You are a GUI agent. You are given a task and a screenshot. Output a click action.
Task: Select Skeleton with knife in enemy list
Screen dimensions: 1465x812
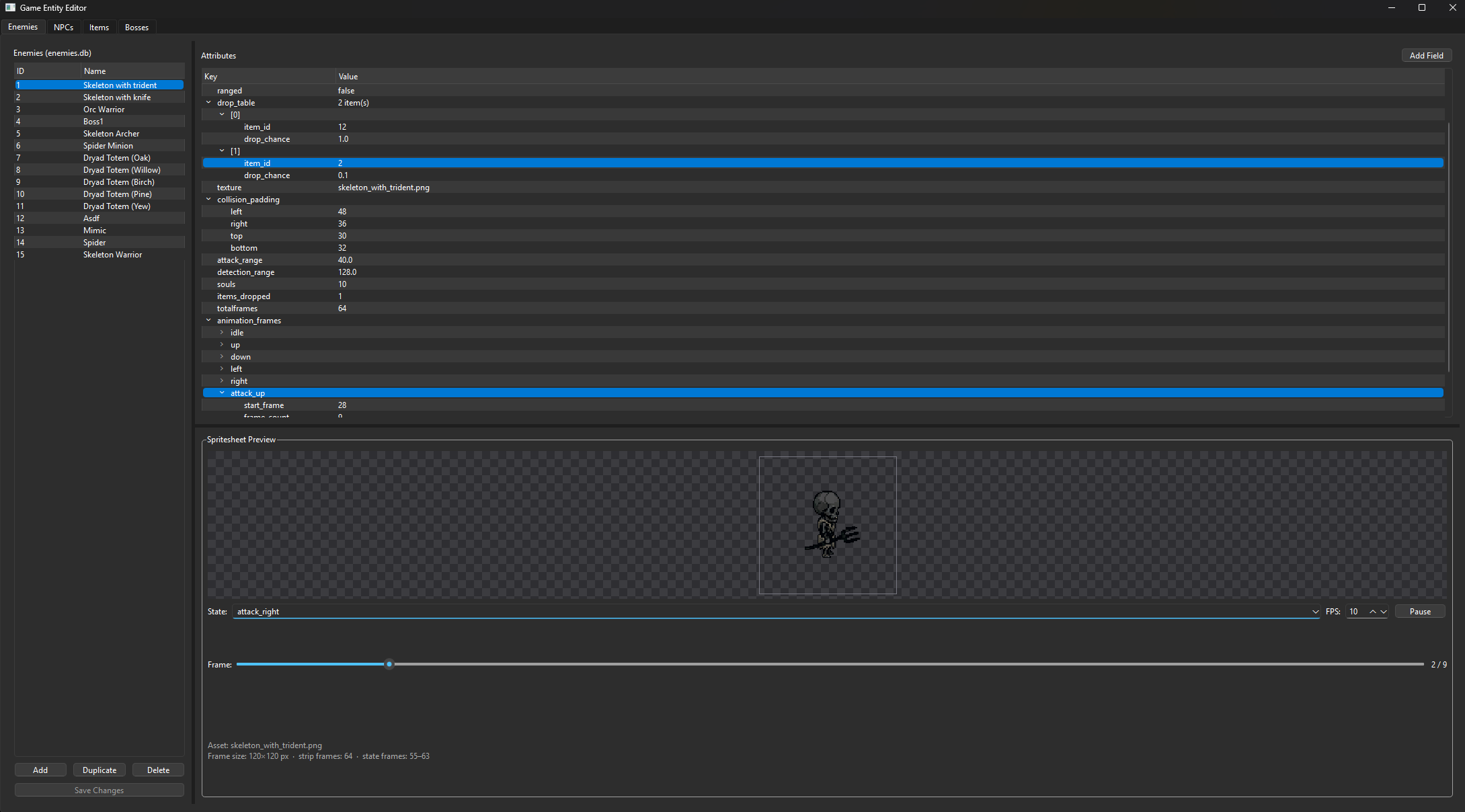pos(99,97)
